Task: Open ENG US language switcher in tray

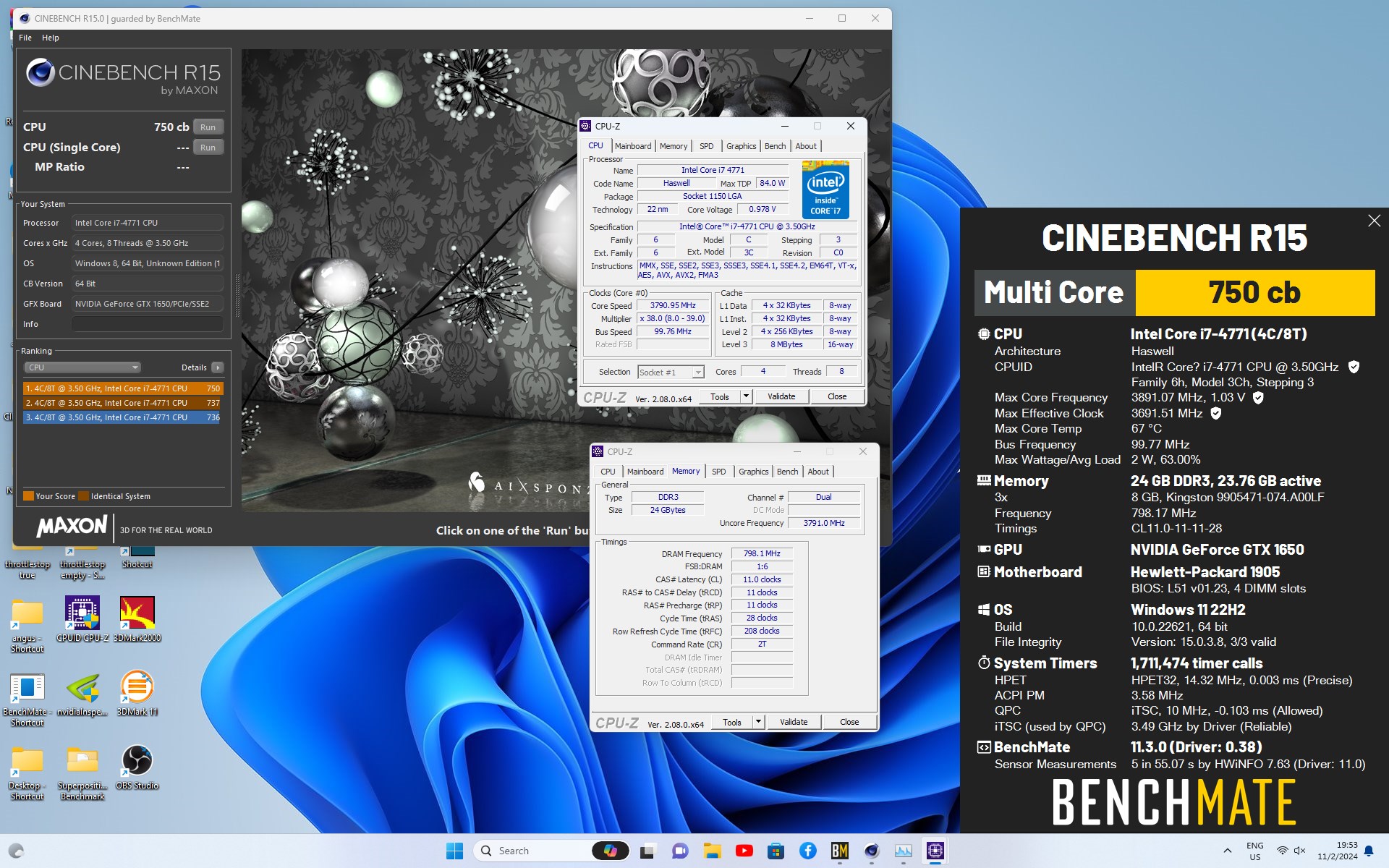Action: coord(1255,851)
